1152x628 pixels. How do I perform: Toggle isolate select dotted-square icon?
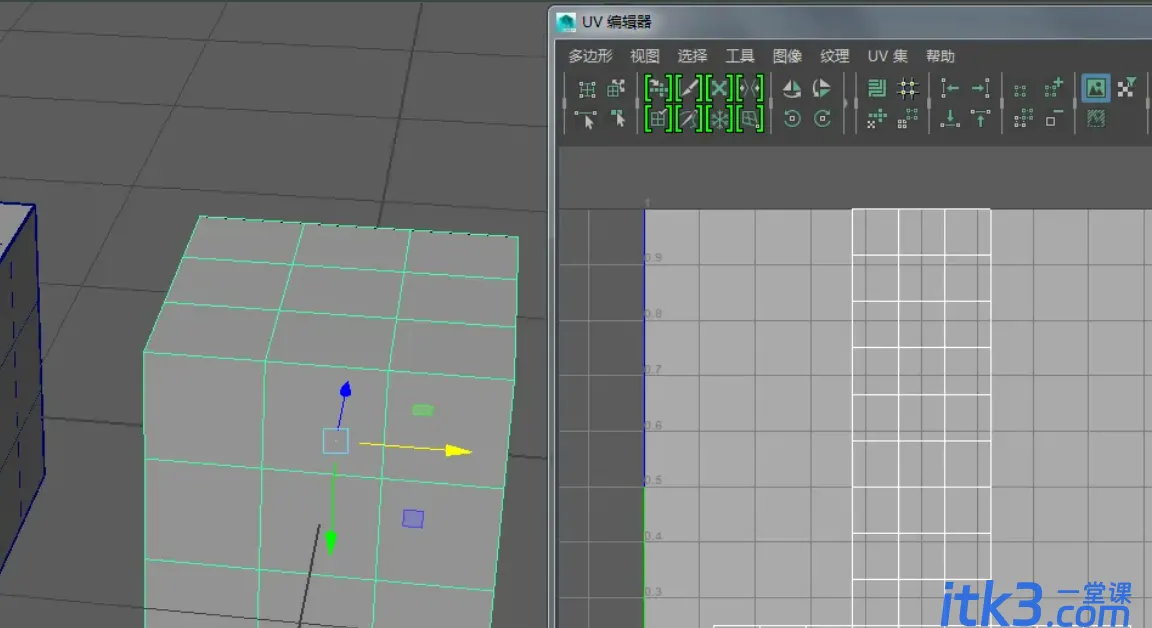(x=1020, y=91)
